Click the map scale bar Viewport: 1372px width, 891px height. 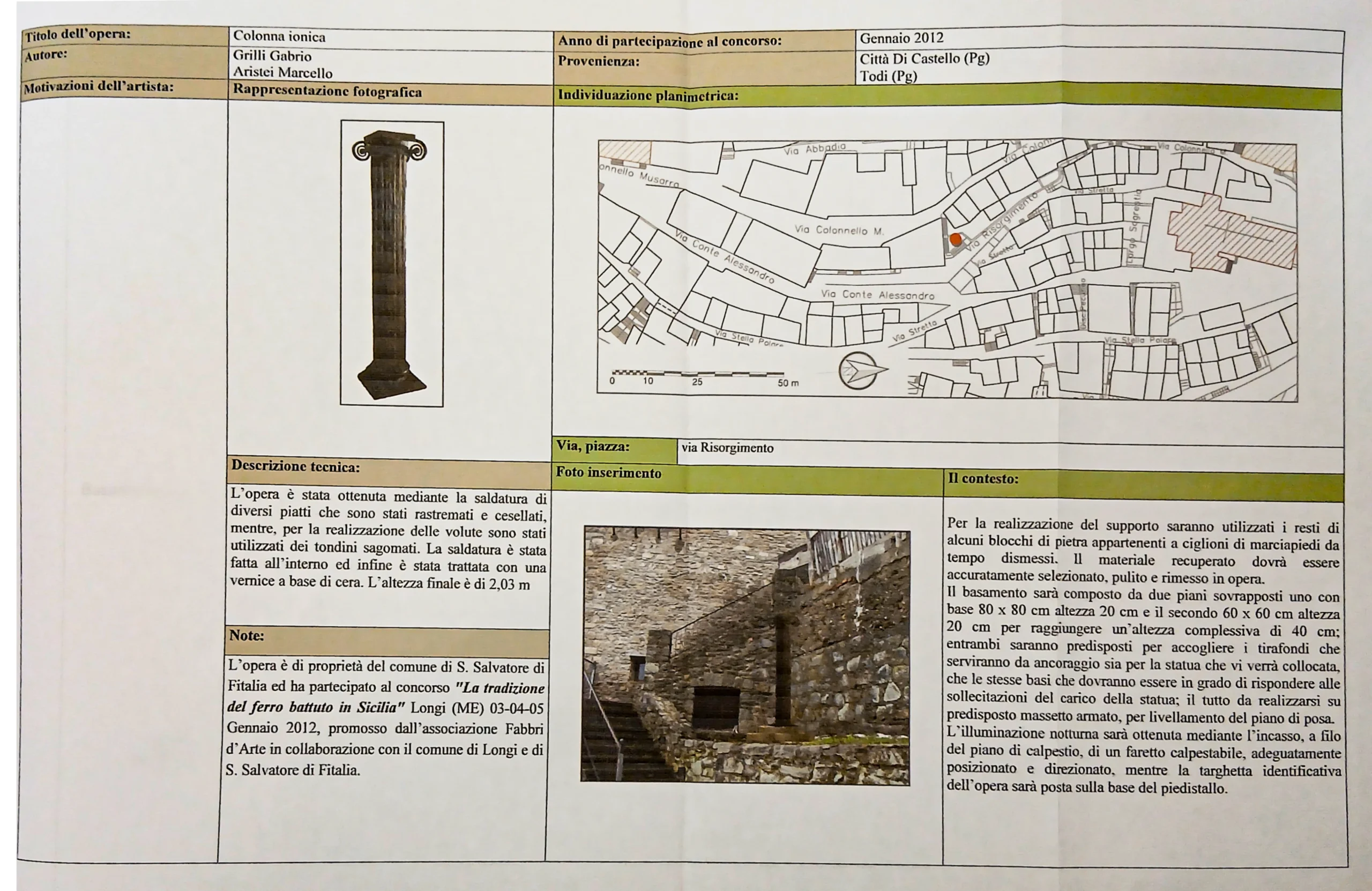click(x=698, y=374)
